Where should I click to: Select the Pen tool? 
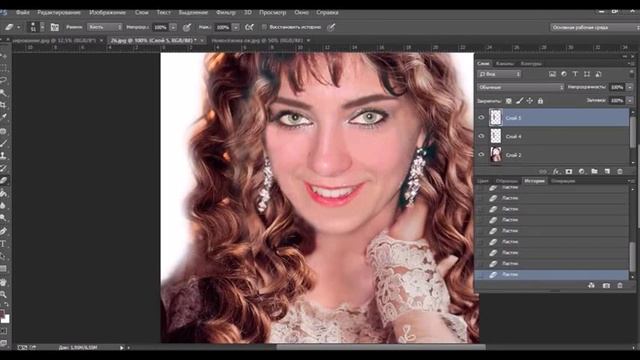3,231
